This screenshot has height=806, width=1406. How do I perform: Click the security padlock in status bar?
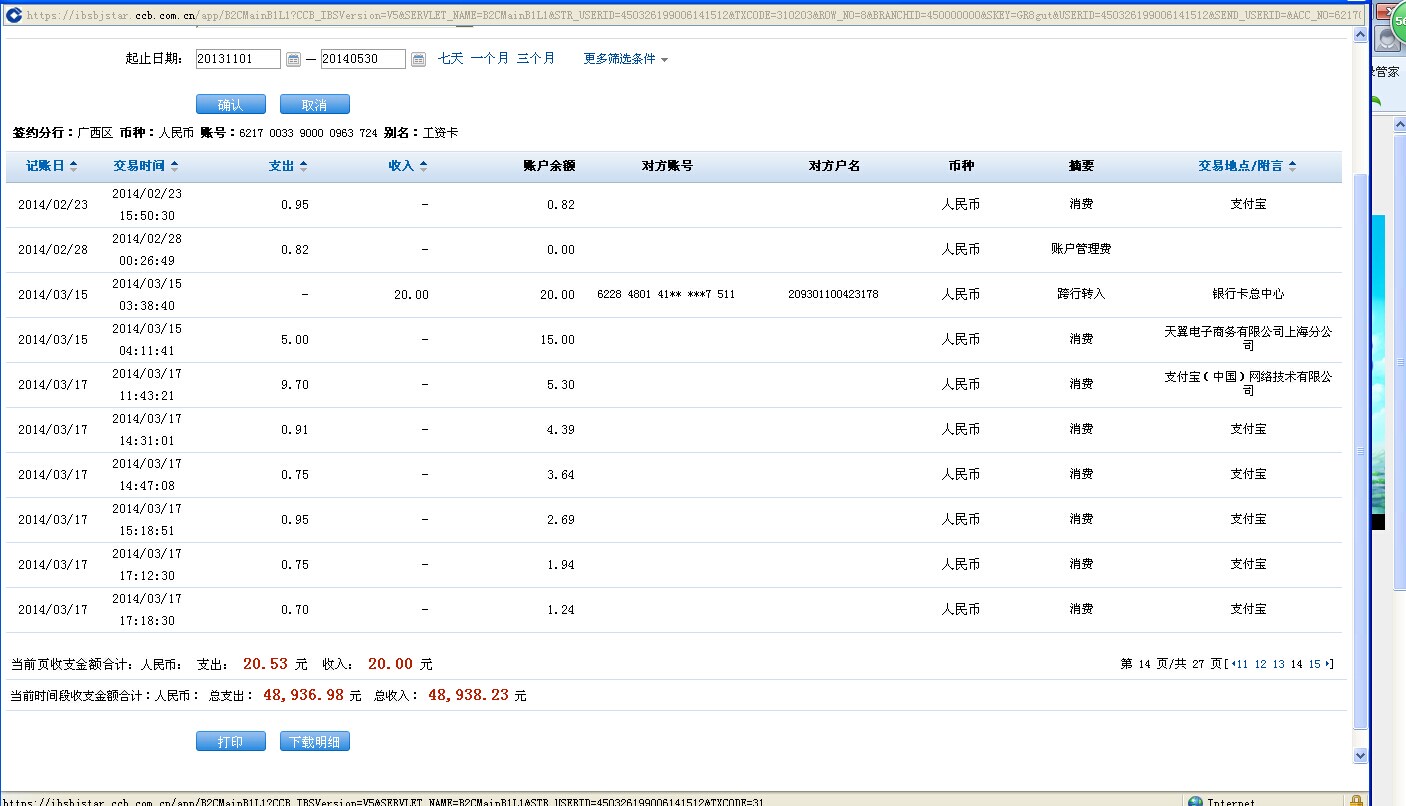coord(1356,801)
